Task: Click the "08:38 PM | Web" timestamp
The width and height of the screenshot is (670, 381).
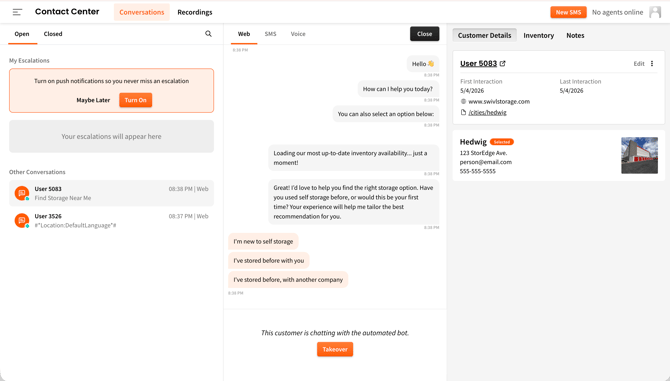Action: point(188,189)
